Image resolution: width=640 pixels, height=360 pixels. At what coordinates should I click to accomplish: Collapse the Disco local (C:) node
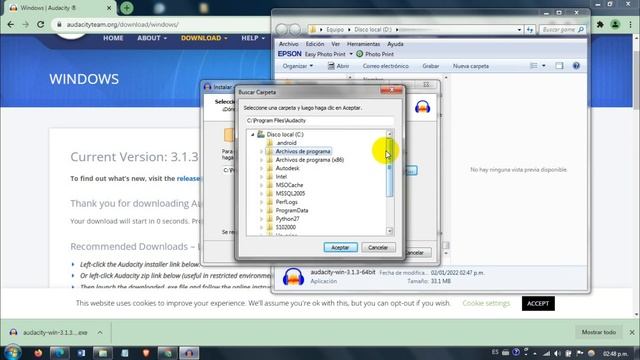[x=253, y=135]
